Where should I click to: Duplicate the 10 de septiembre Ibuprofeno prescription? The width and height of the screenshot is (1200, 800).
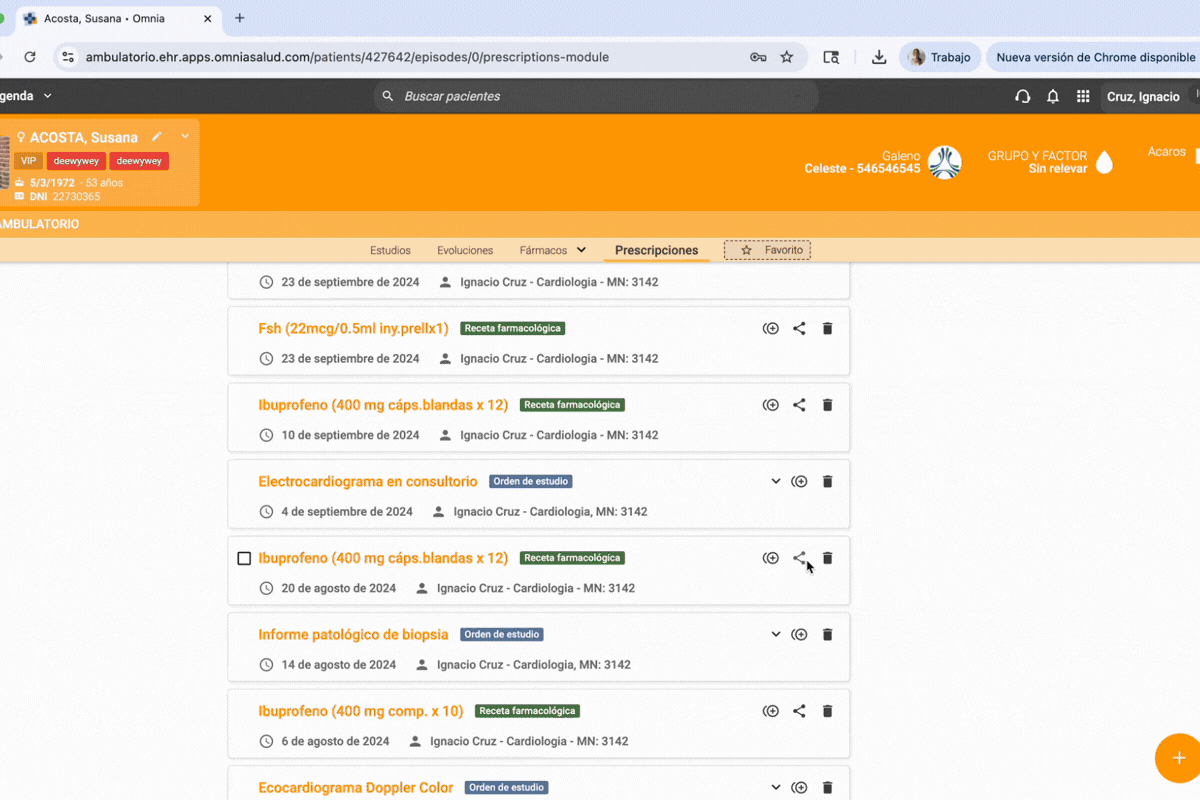[771, 405]
